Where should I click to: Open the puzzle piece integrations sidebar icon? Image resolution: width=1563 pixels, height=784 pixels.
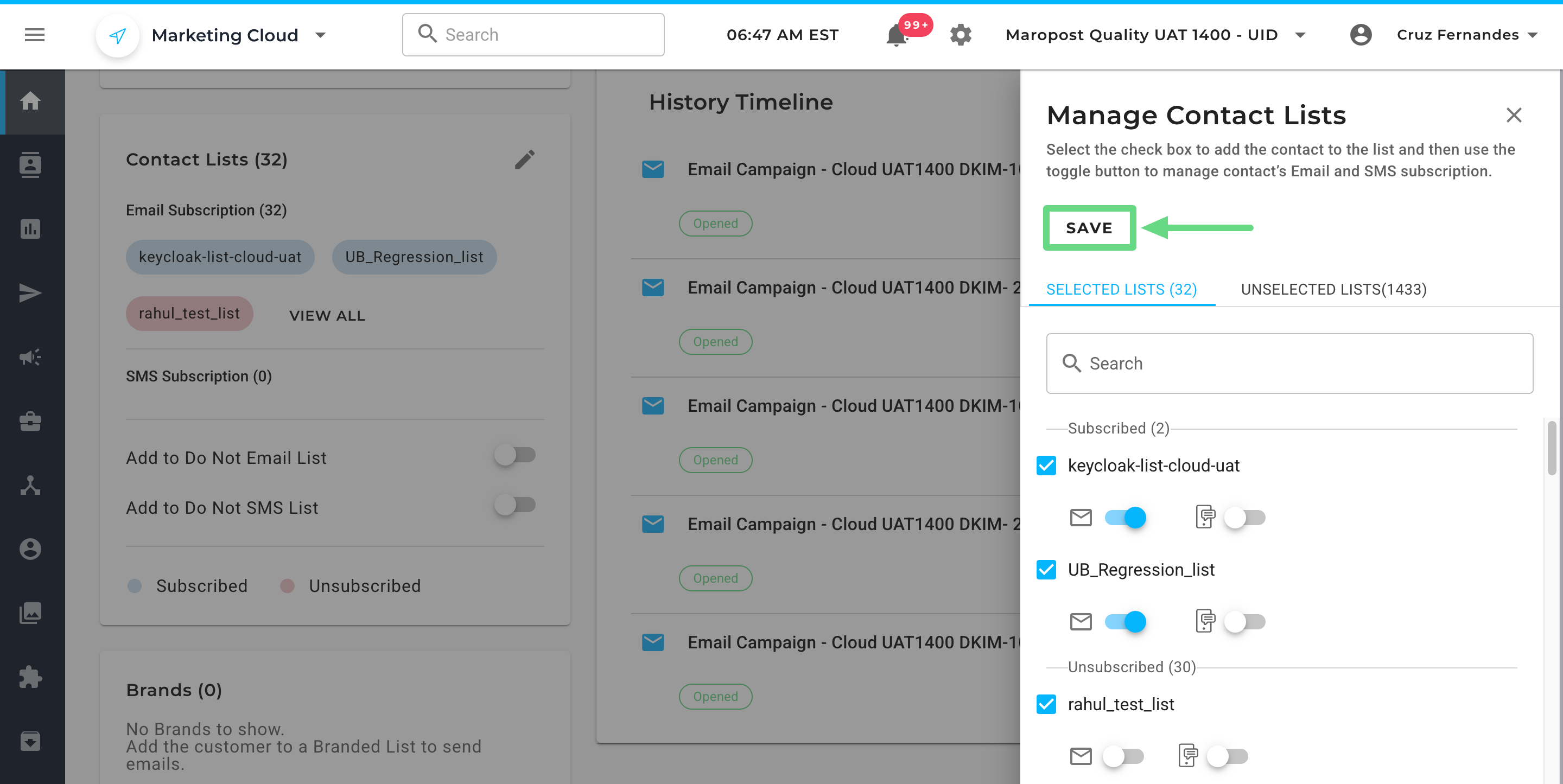point(30,677)
